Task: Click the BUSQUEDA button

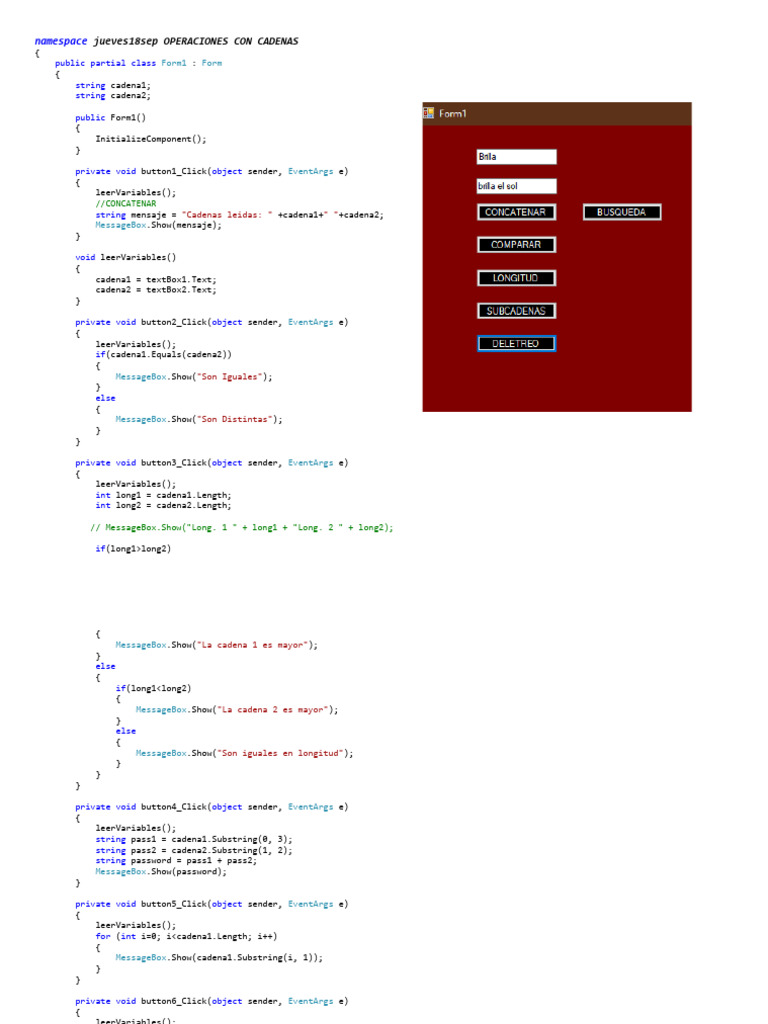Action: (x=622, y=212)
